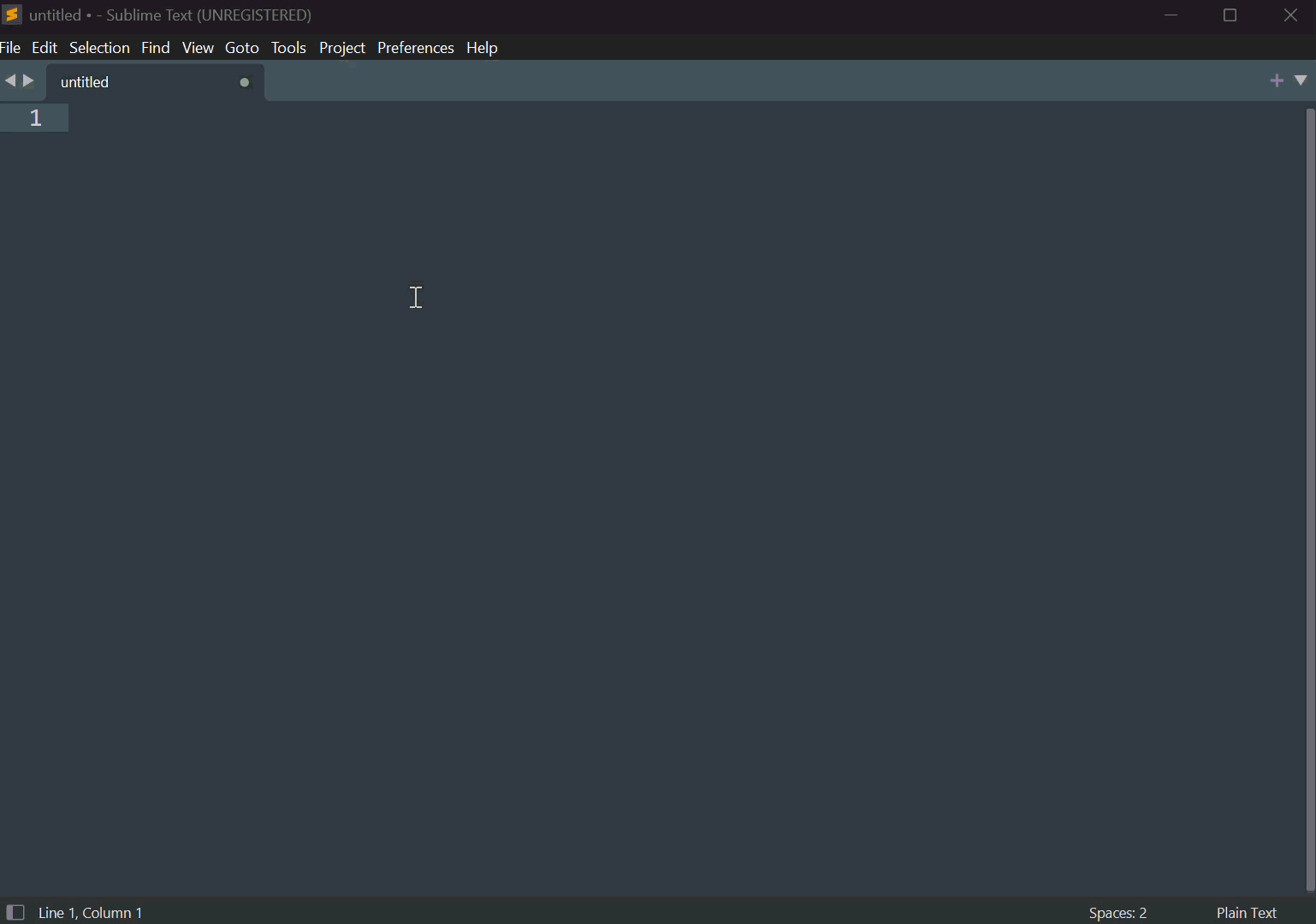
Task: Toggle the side bar icon in status bar
Action: (15, 912)
